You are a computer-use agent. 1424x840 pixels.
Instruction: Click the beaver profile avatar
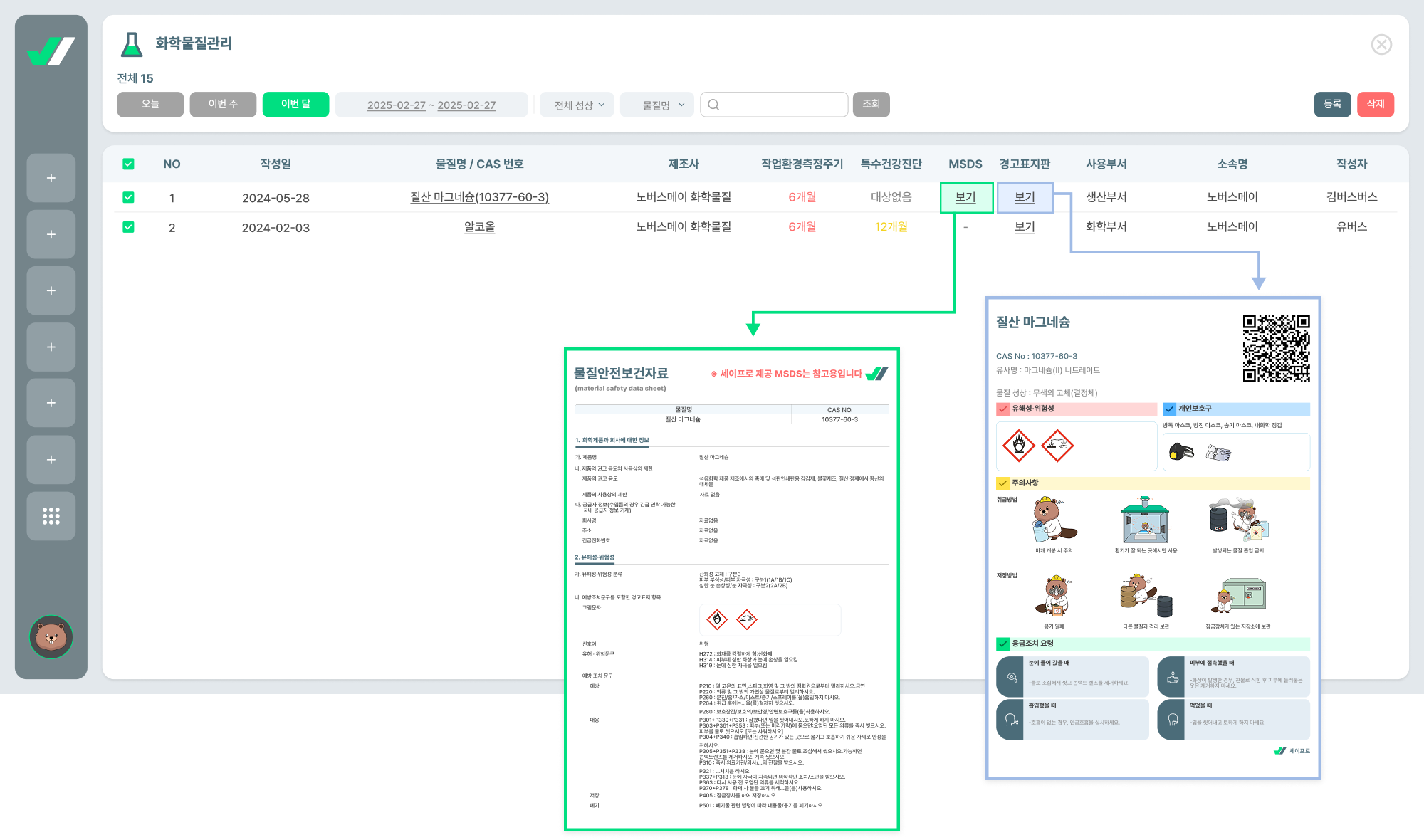click(51, 636)
